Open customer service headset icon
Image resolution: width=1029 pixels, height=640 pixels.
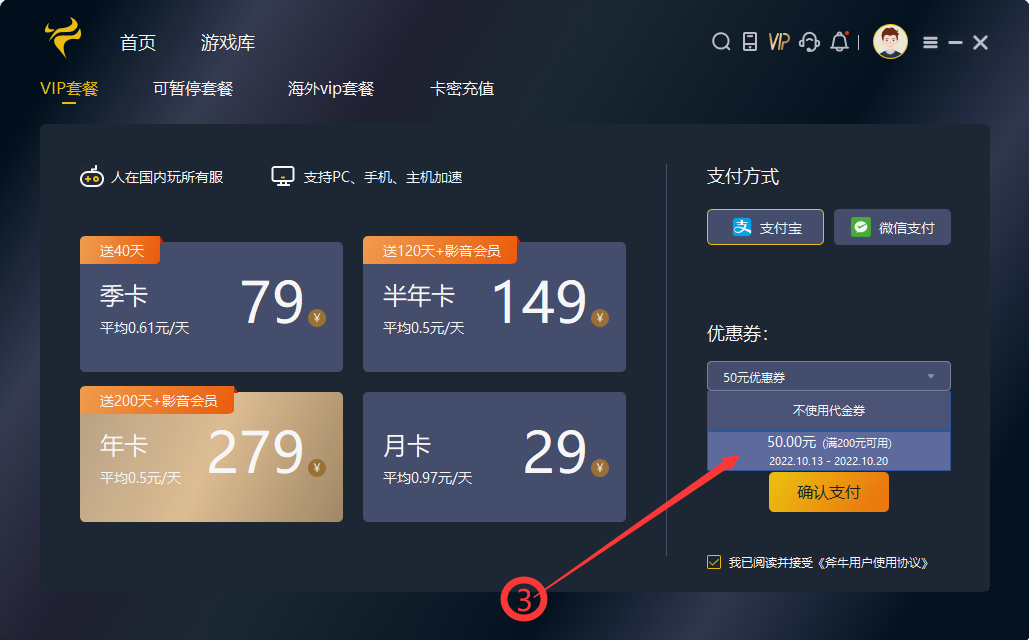pyautogui.click(x=810, y=42)
